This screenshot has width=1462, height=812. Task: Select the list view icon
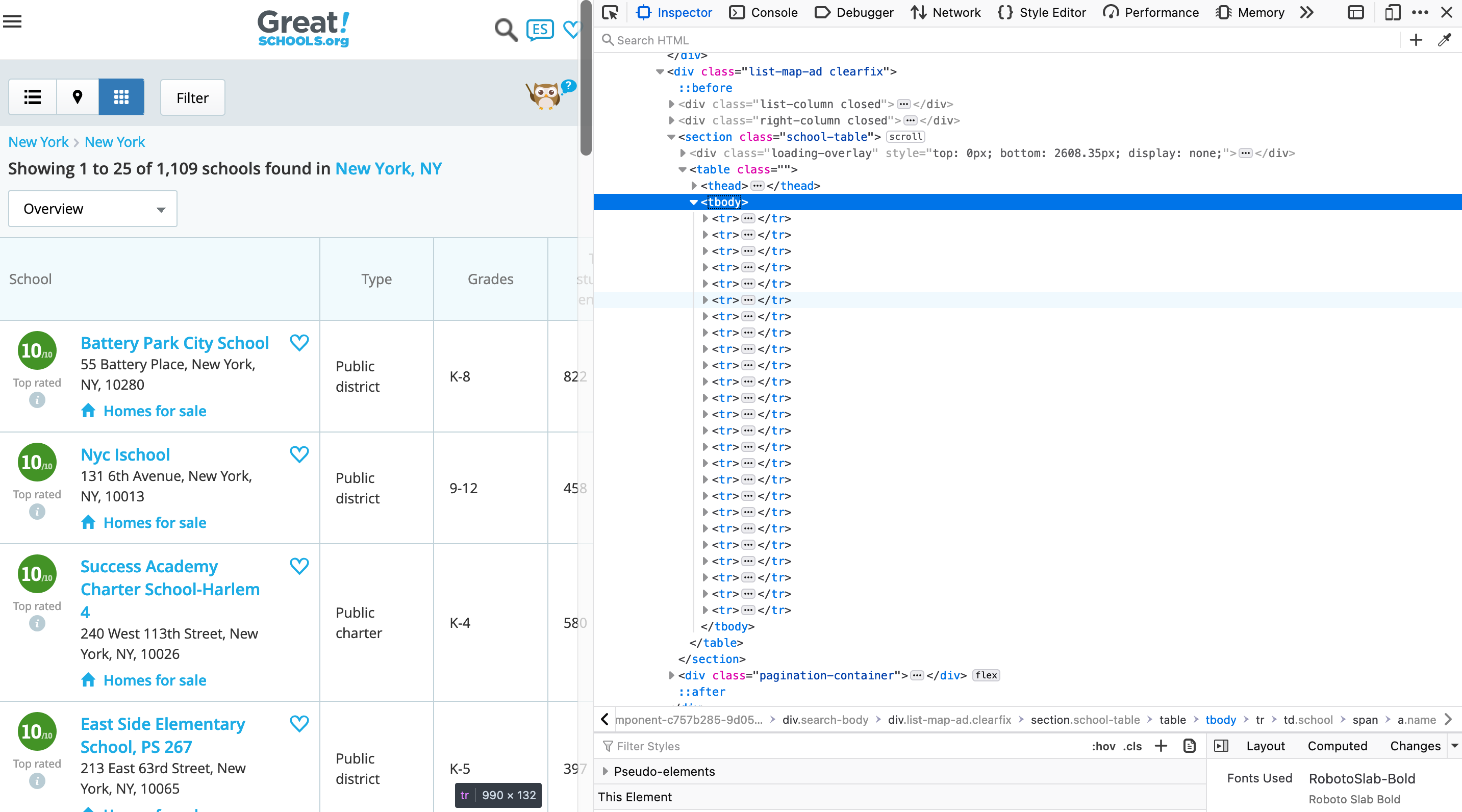tap(33, 97)
